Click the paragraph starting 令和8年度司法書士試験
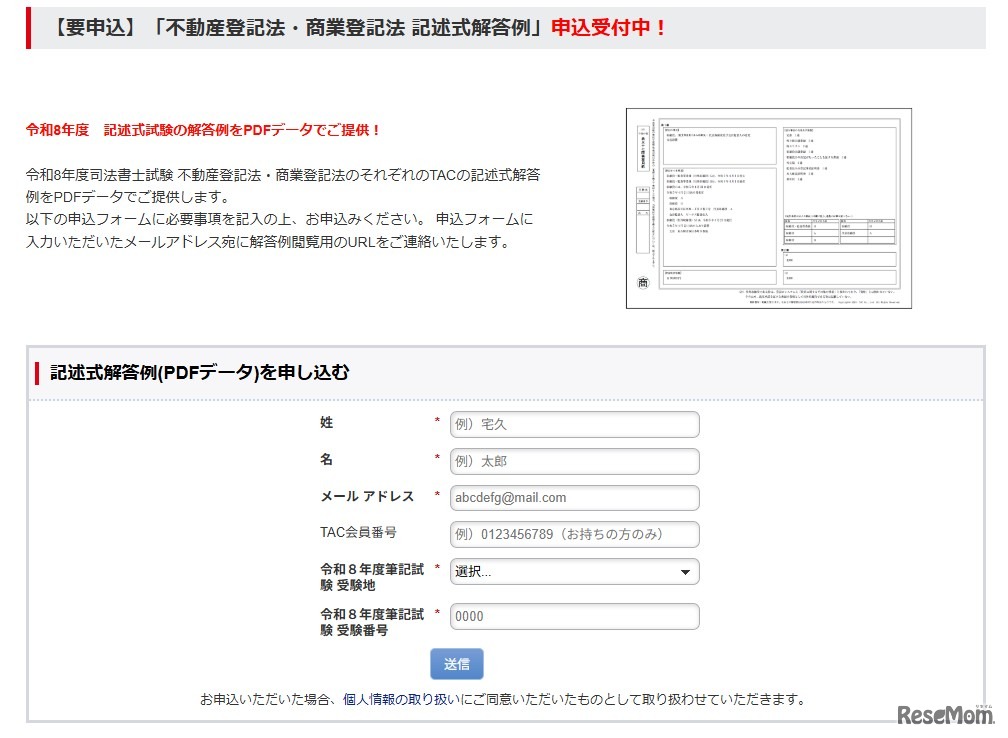Image resolution: width=1008 pixels, height=738 pixels. 283,208
